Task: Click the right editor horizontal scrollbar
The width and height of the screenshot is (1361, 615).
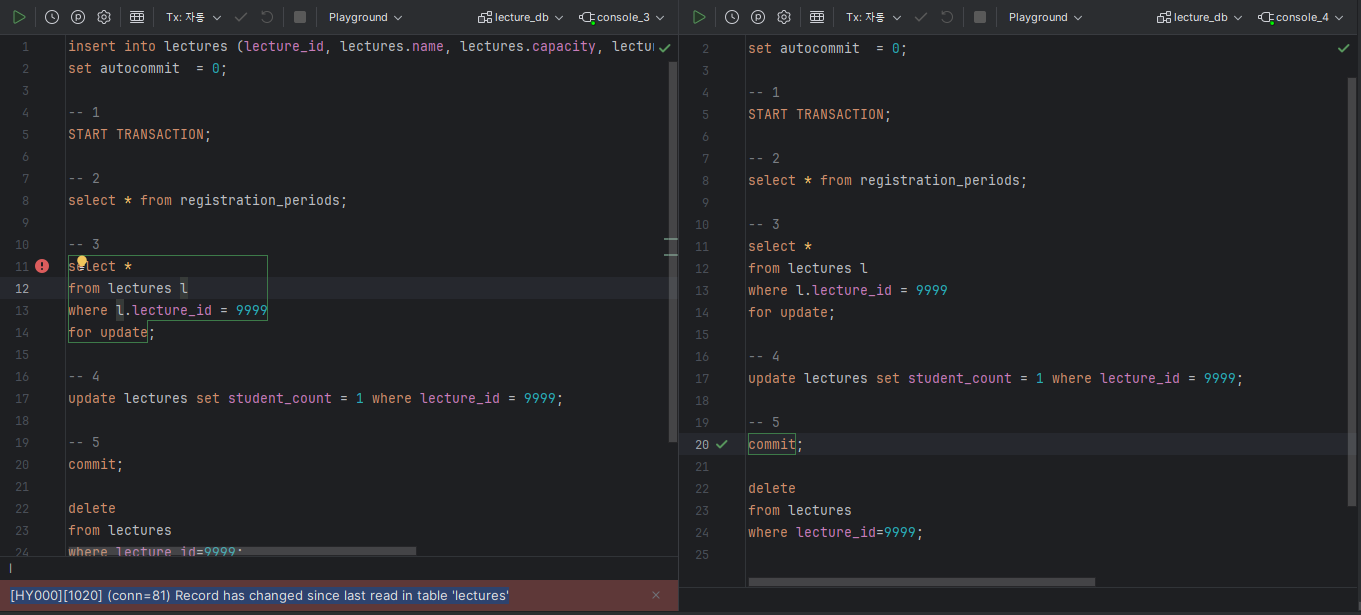Action: pos(921,581)
